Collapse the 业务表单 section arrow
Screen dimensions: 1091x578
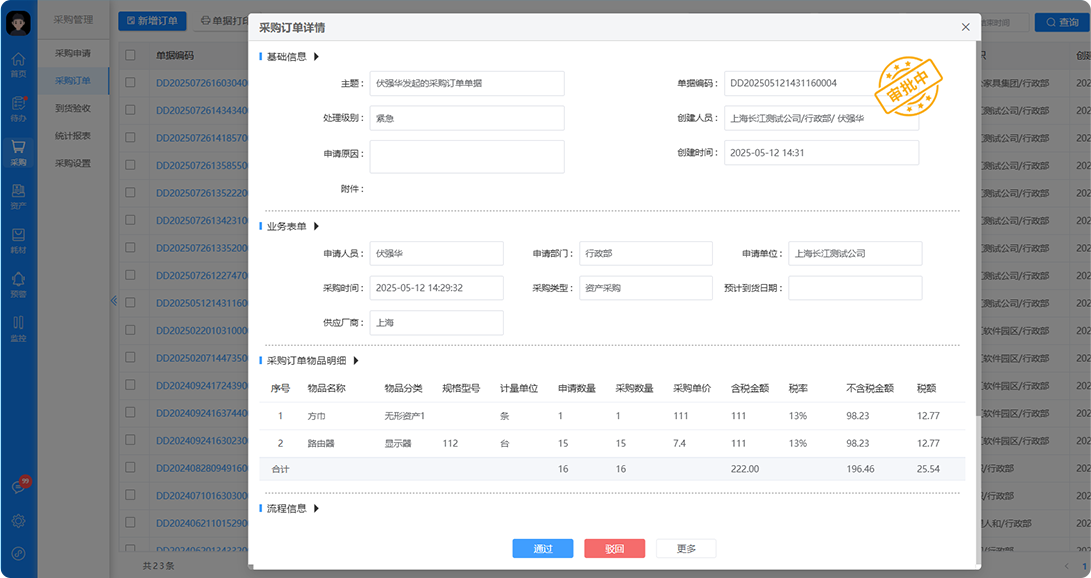(317, 227)
